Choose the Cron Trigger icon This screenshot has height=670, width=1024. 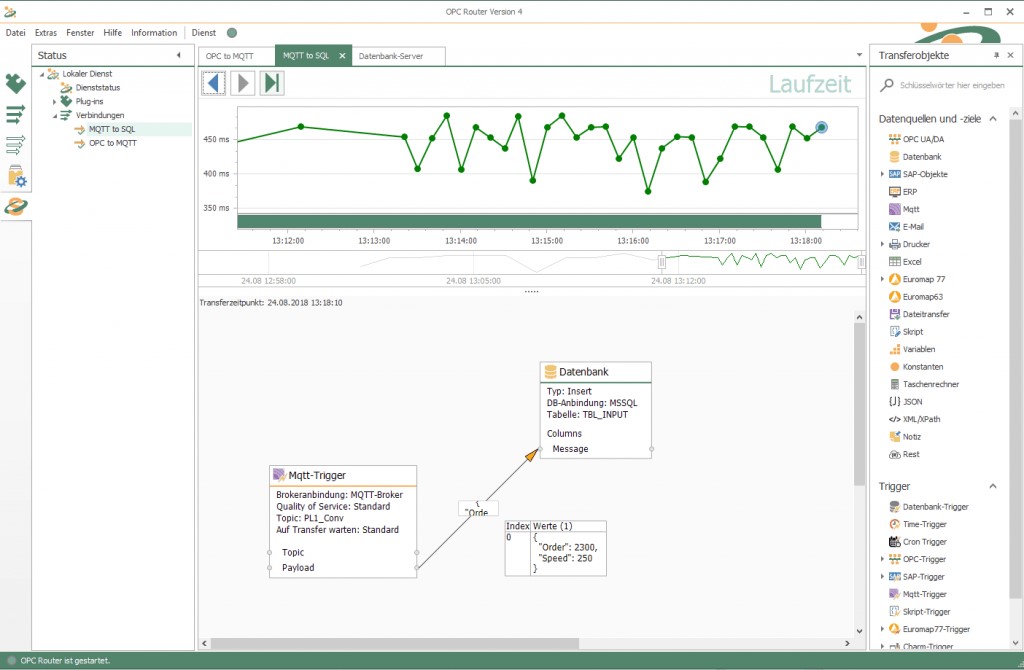pyautogui.click(x=895, y=541)
